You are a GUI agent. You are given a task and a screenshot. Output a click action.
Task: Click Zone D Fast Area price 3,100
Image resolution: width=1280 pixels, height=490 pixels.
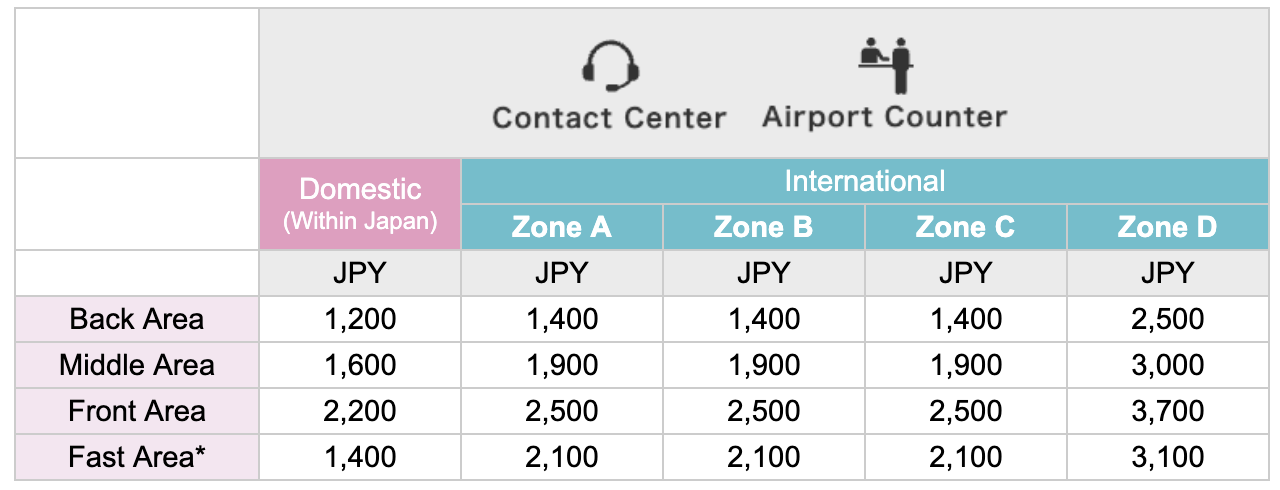[x=1168, y=457]
